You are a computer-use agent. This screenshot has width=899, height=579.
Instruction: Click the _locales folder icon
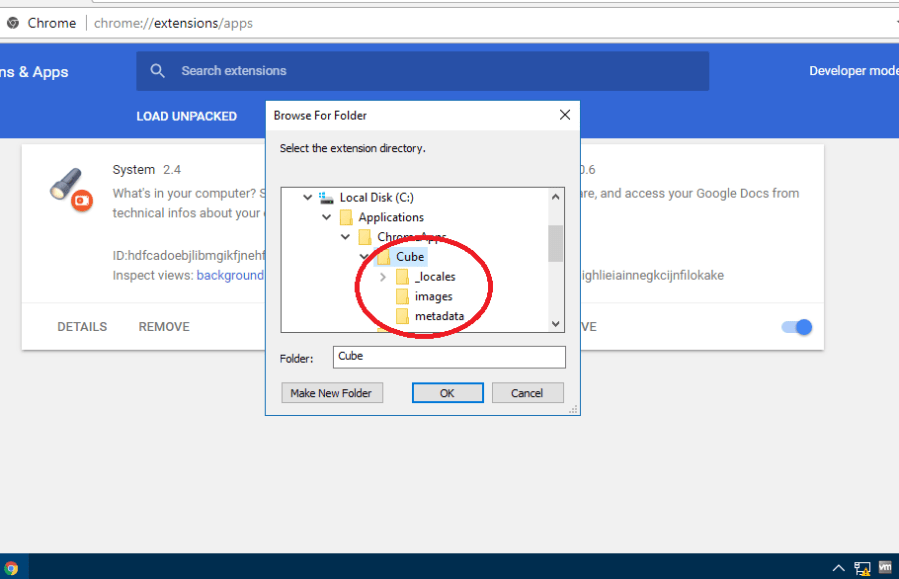pyautogui.click(x=402, y=277)
